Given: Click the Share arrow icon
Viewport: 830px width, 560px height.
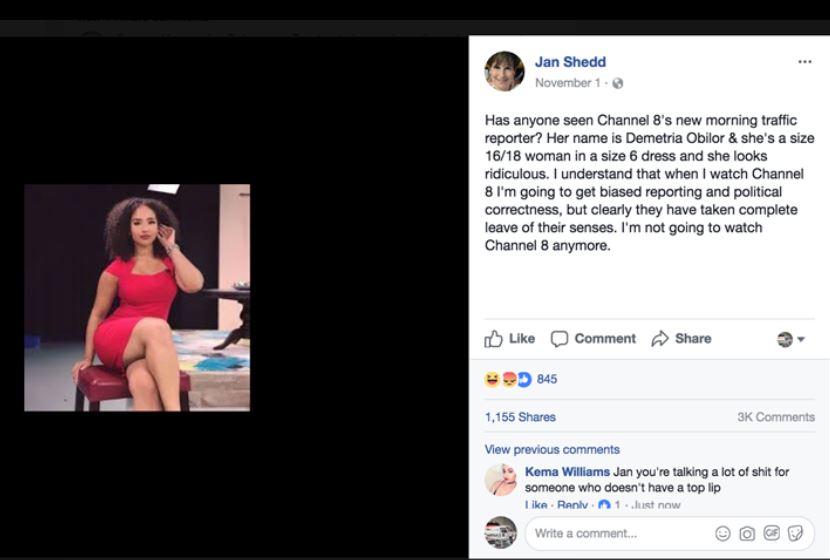Looking at the screenshot, I should pyautogui.click(x=660, y=339).
